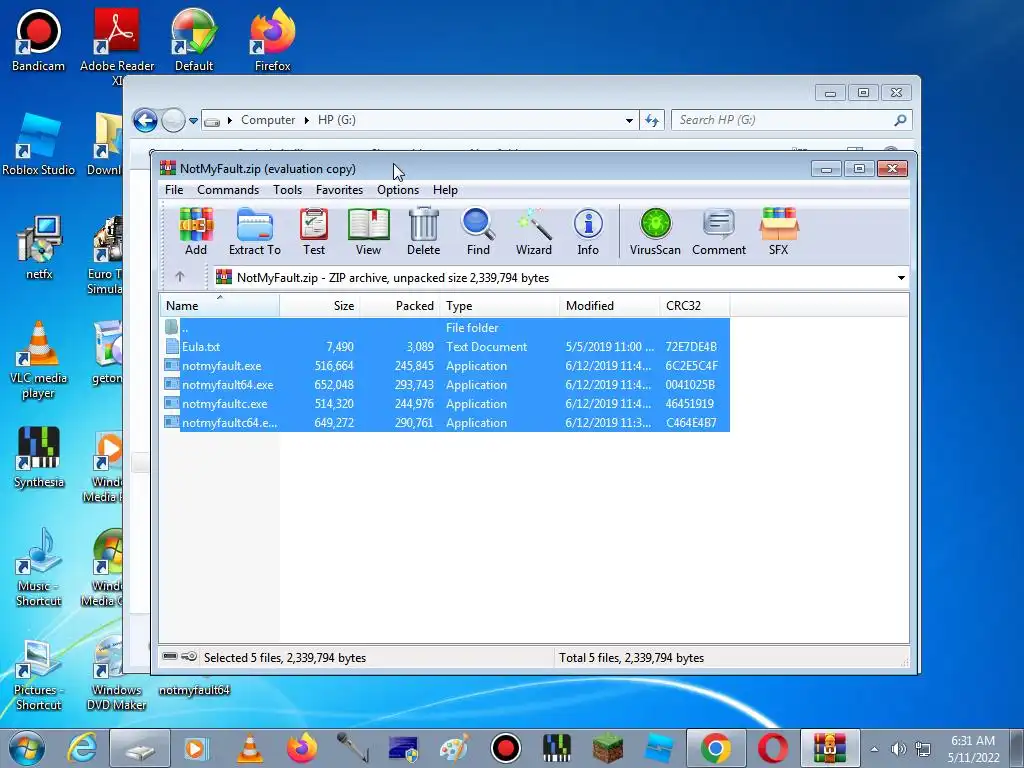The height and width of the screenshot is (768, 1024).
Task: Click the Test archive icon
Action: point(313,232)
